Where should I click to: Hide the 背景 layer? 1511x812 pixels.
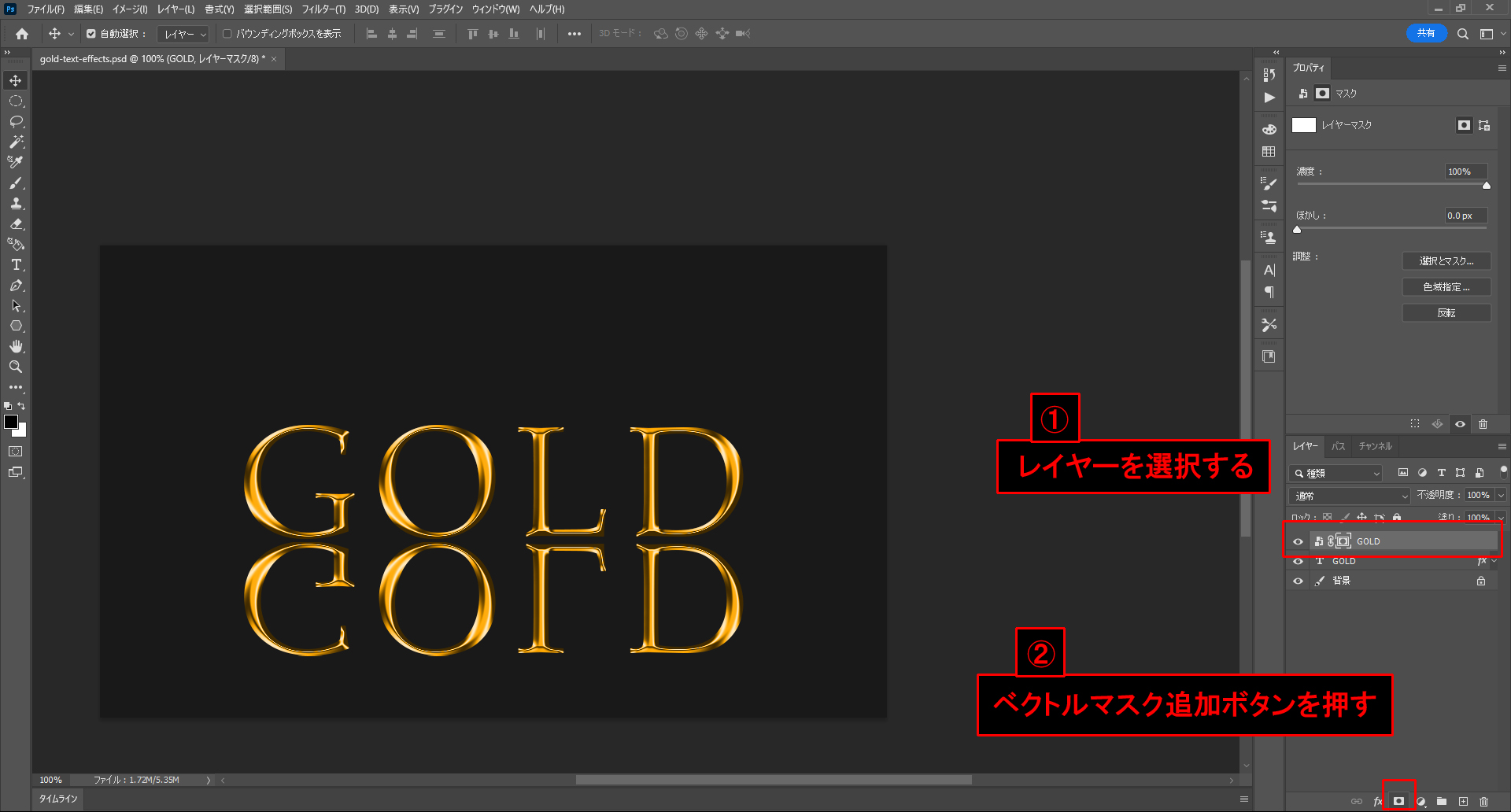[x=1298, y=581]
